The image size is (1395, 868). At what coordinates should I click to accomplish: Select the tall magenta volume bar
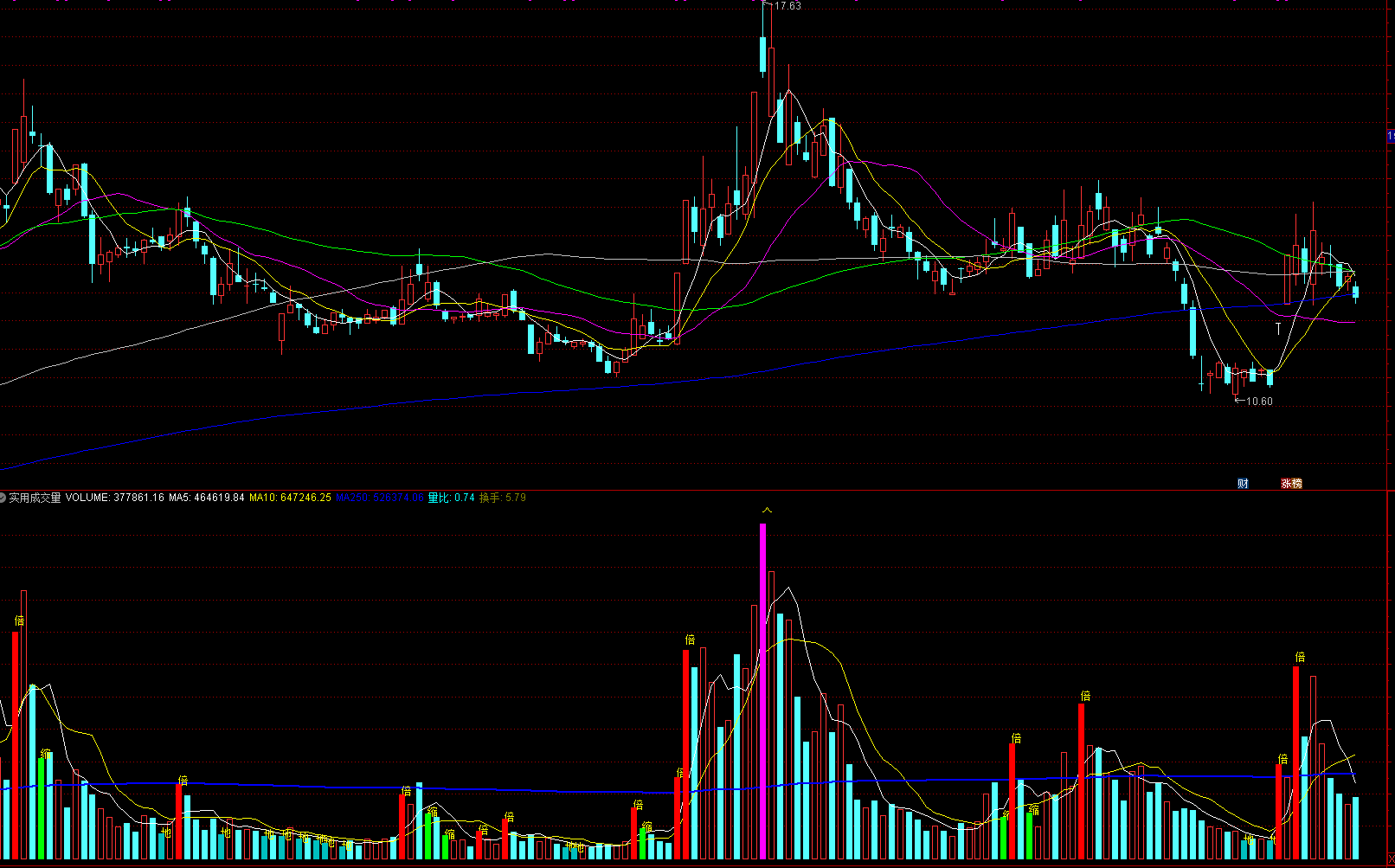point(762,691)
